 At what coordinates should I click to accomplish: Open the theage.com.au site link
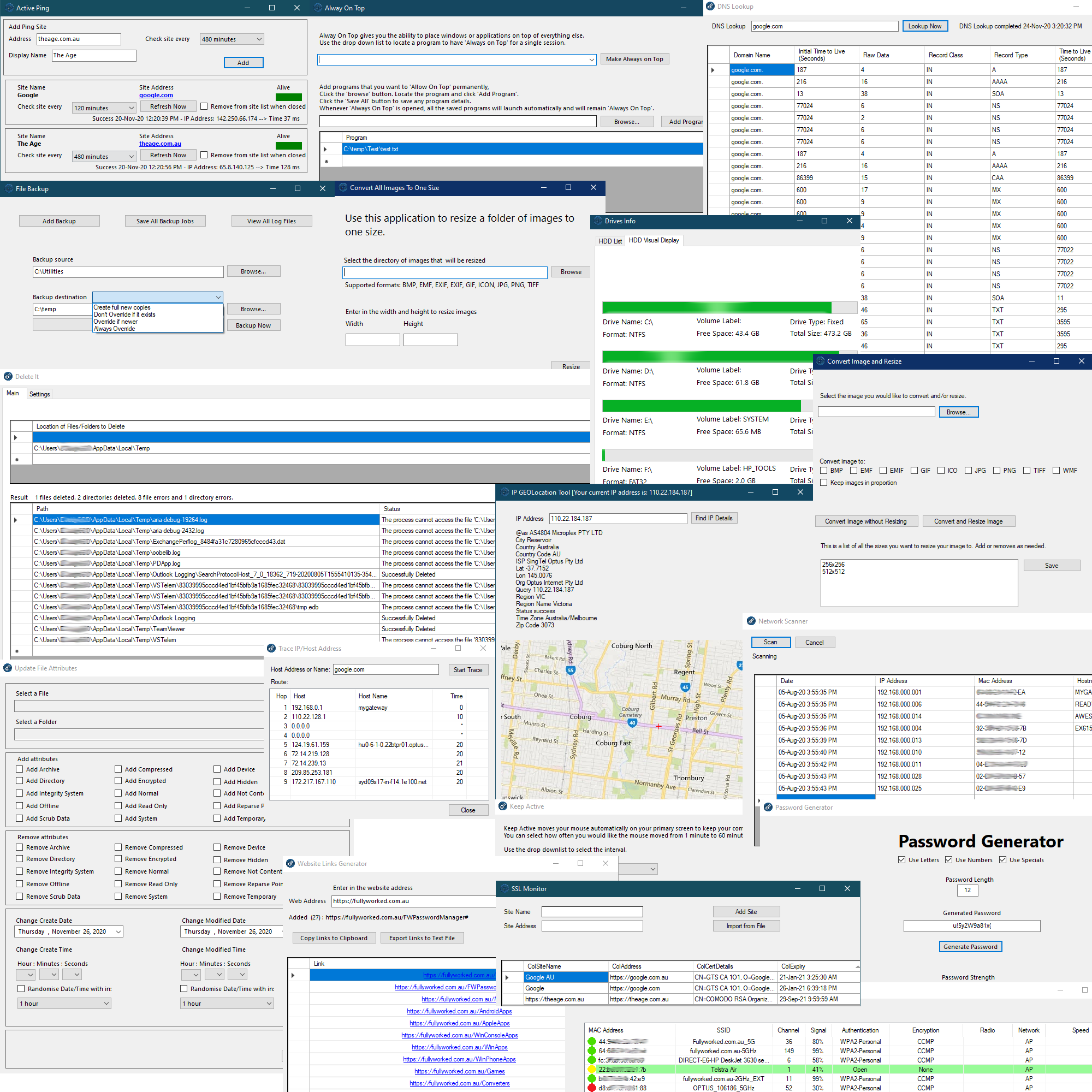pos(160,144)
